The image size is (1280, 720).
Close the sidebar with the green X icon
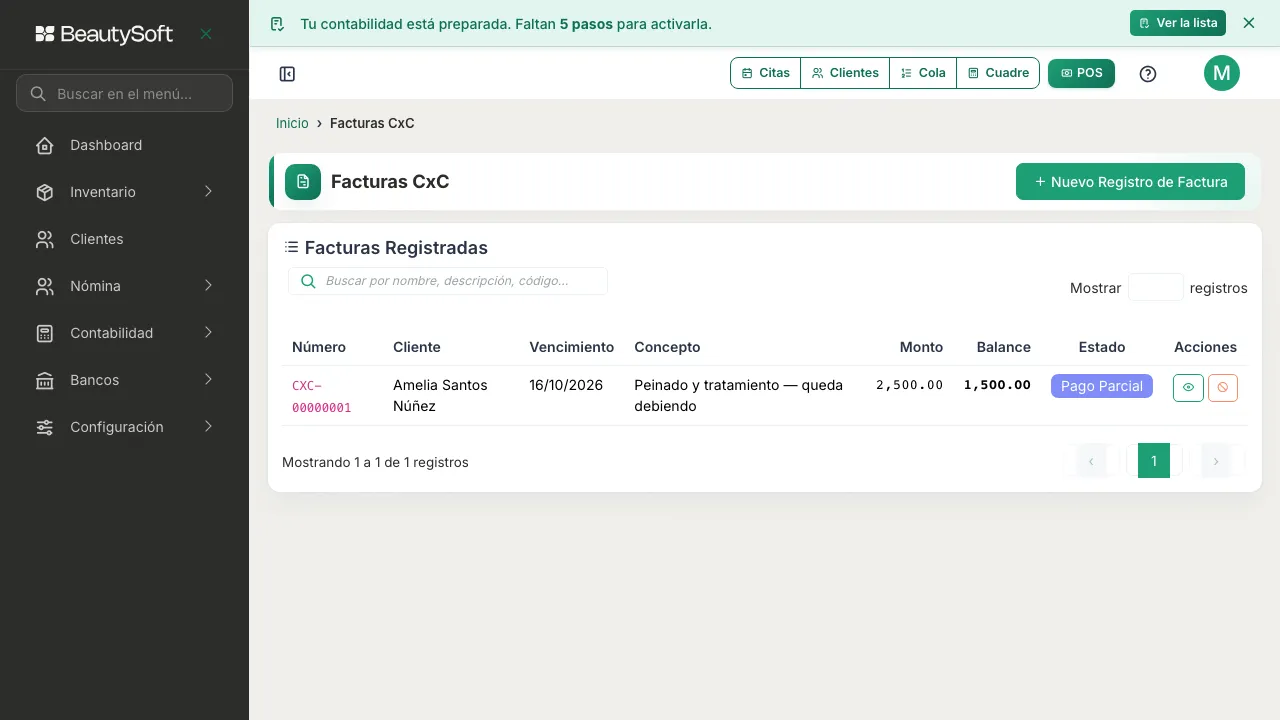coord(206,34)
